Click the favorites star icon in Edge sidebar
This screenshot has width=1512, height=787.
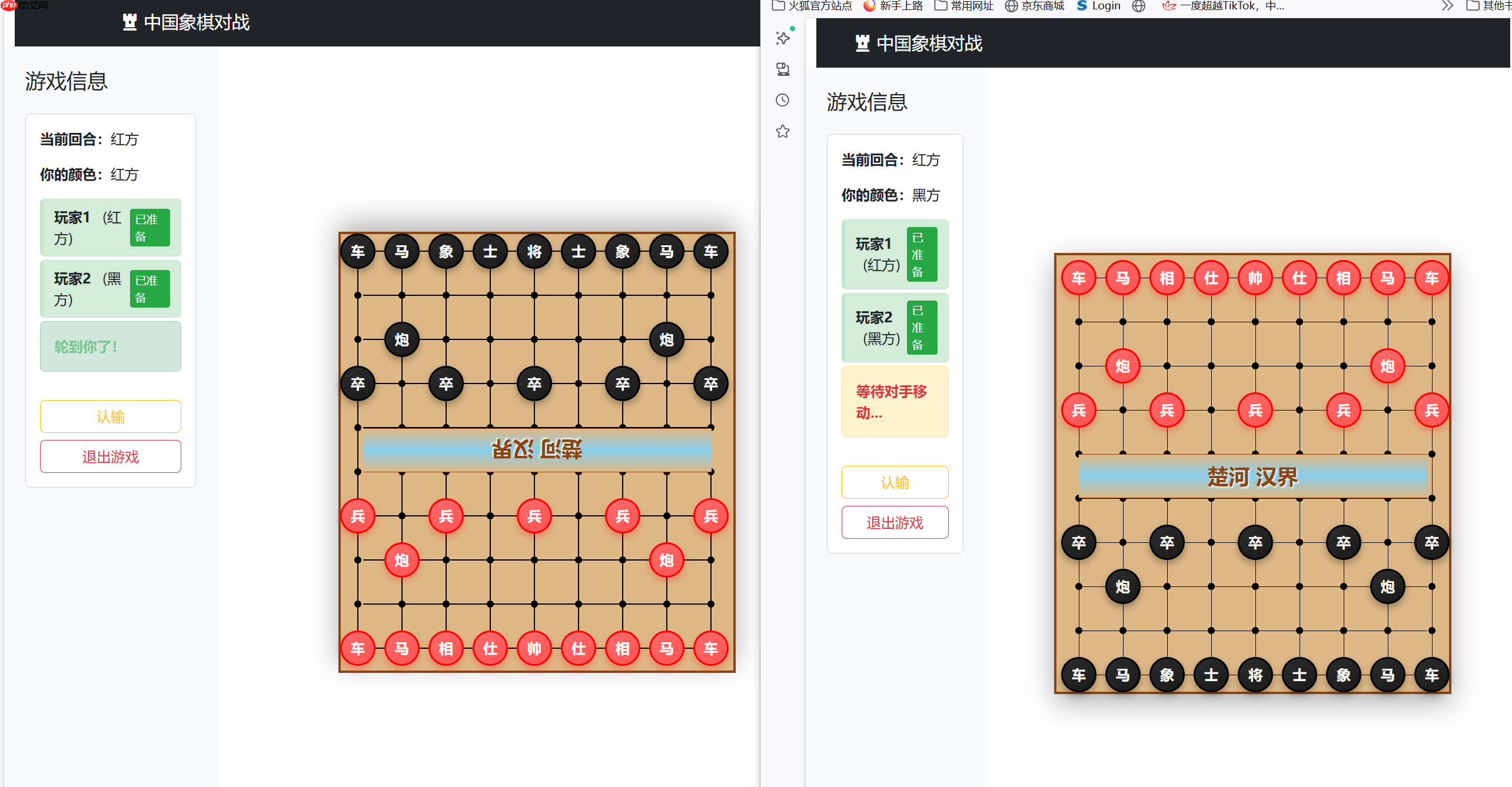pyautogui.click(x=783, y=131)
